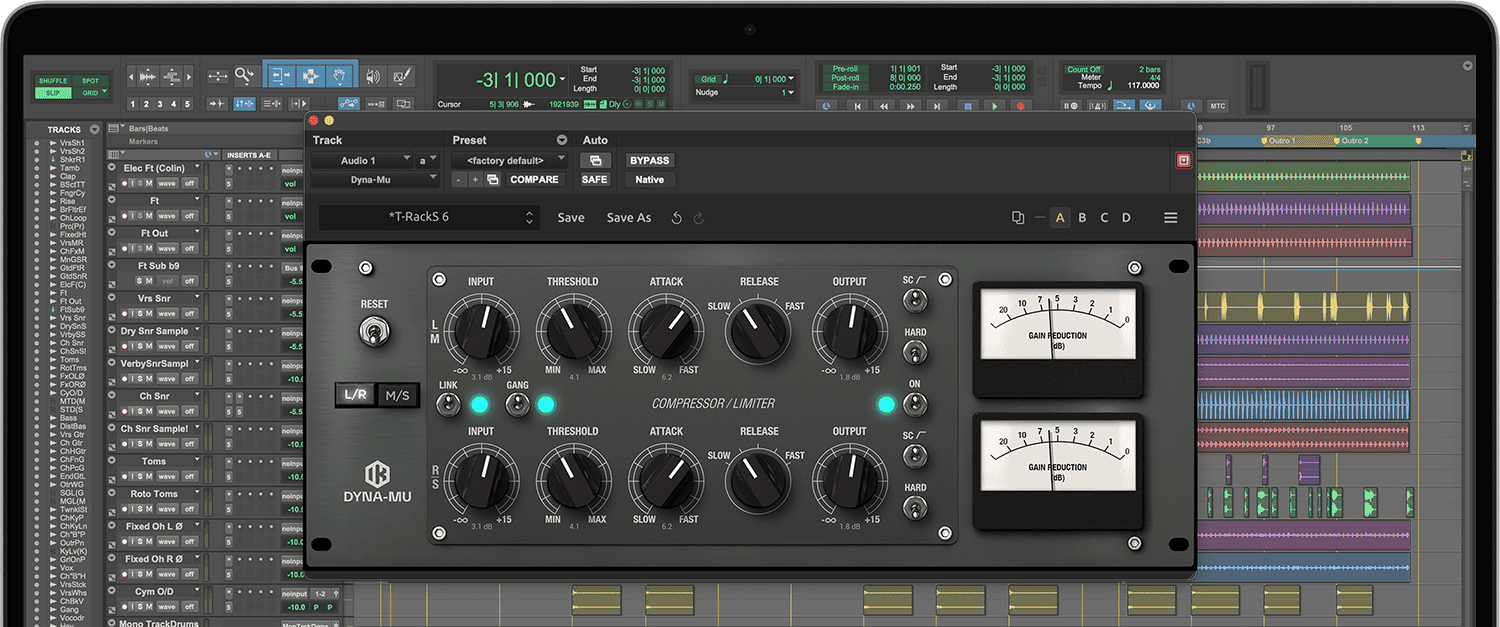The width and height of the screenshot is (1500, 627).
Task: Switch to preset slot B
Action: coord(1082,218)
